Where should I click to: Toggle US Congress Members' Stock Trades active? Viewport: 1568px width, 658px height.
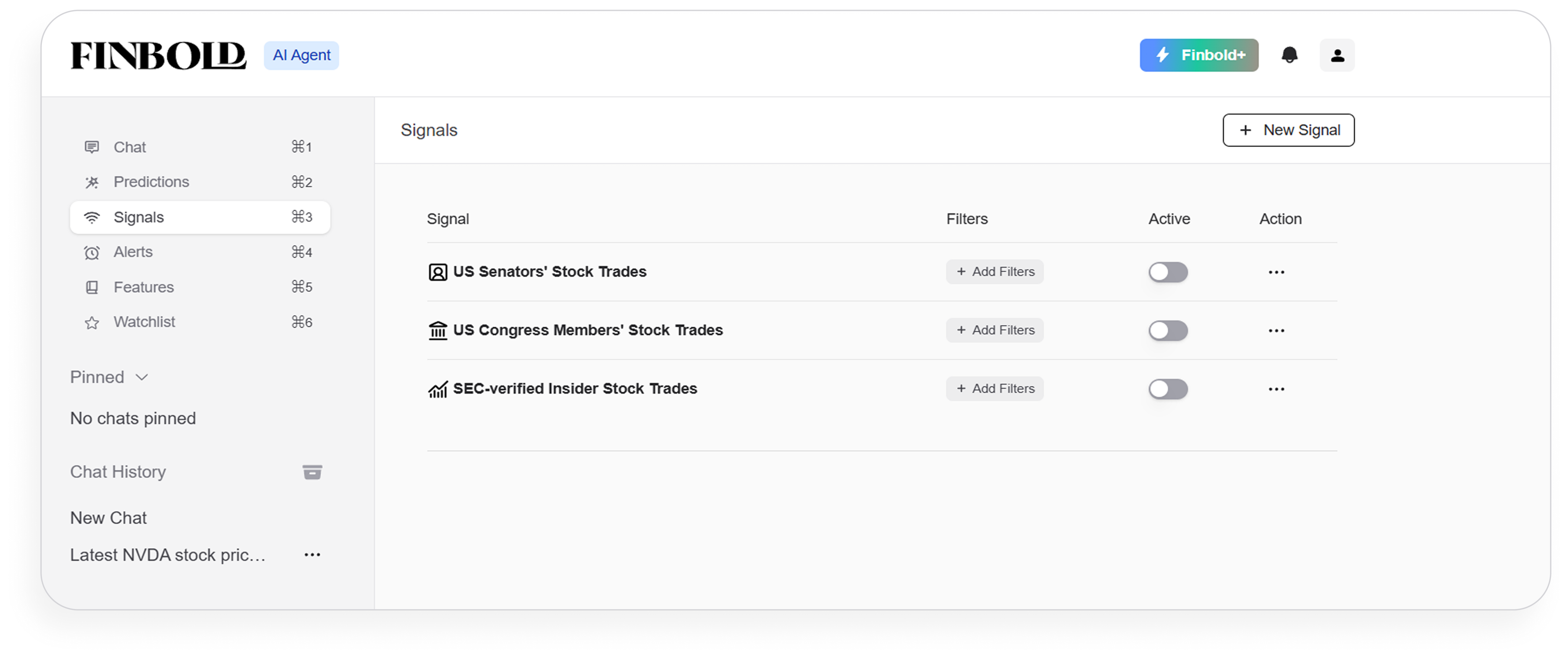pos(1167,330)
